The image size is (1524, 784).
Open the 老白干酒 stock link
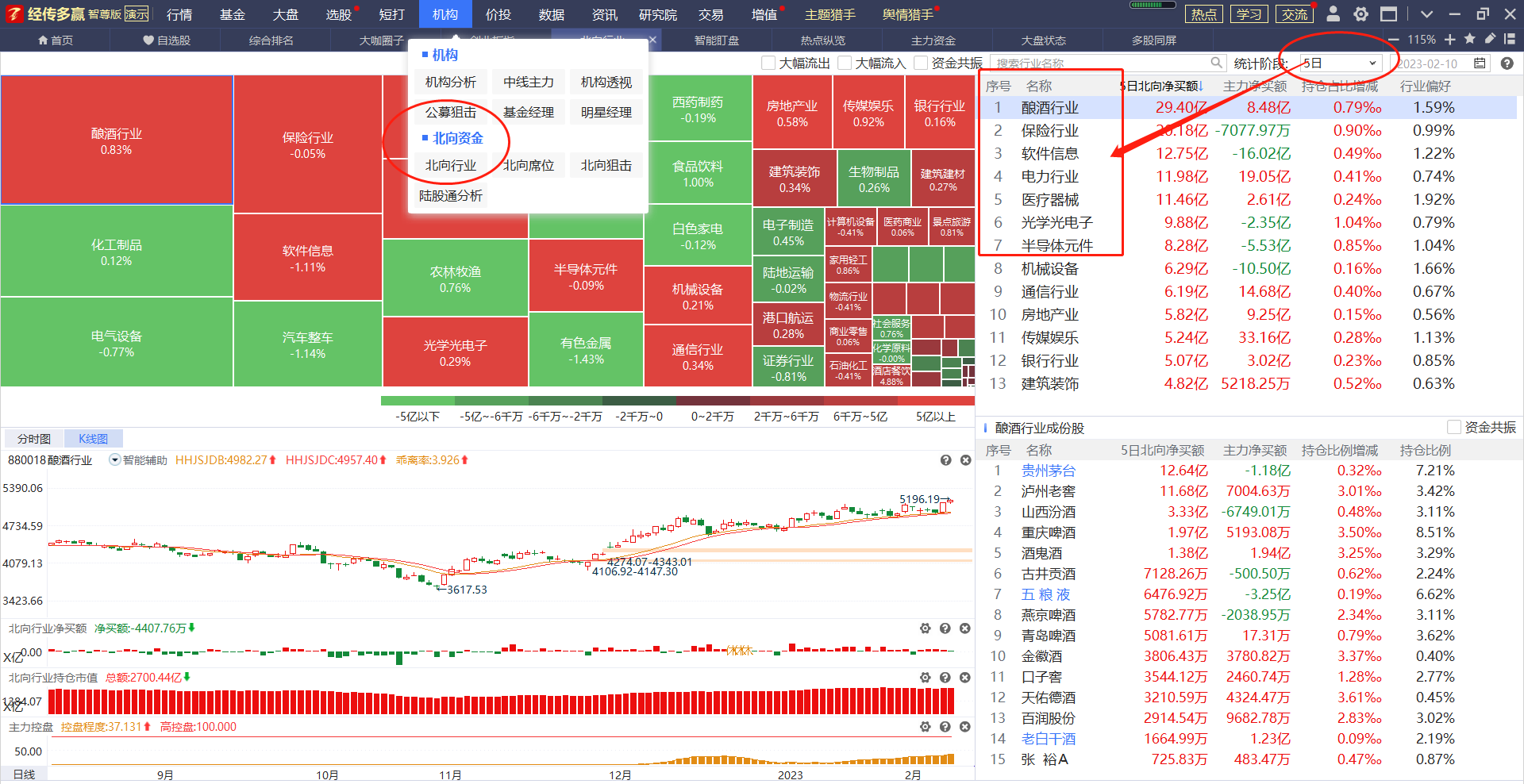click(1049, 739)
